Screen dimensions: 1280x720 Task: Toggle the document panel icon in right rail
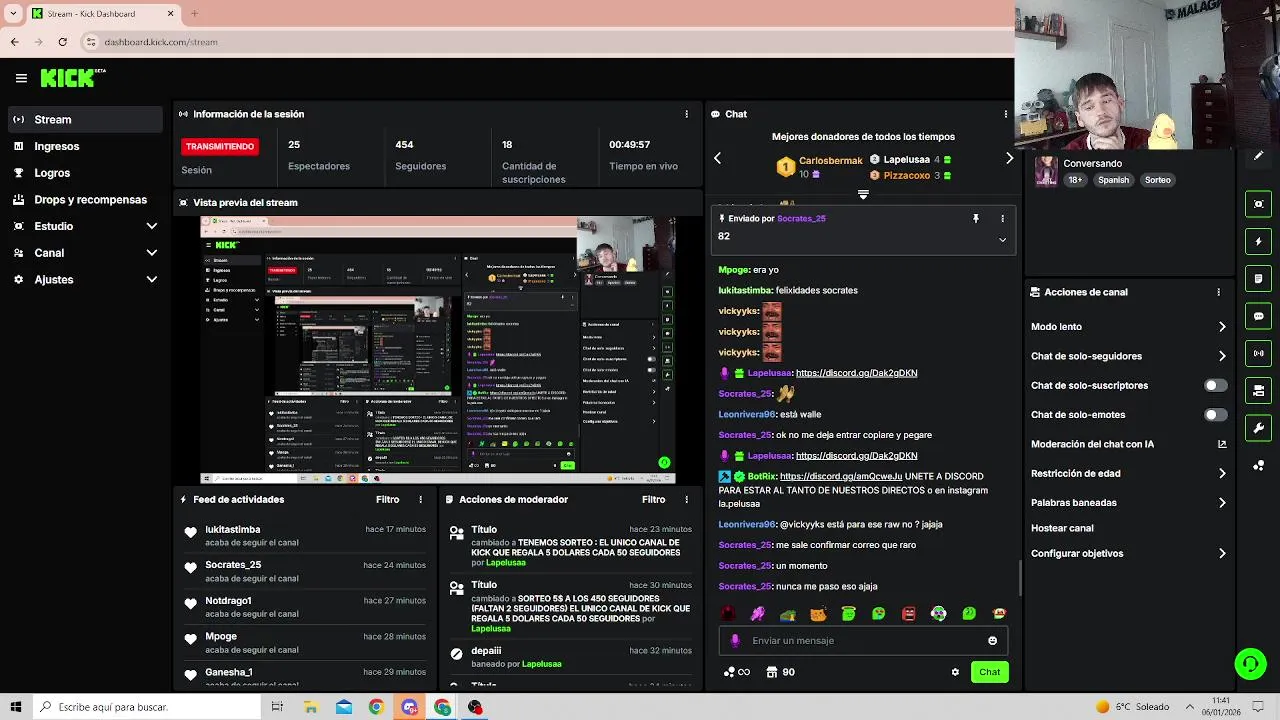pos(1258,278)
